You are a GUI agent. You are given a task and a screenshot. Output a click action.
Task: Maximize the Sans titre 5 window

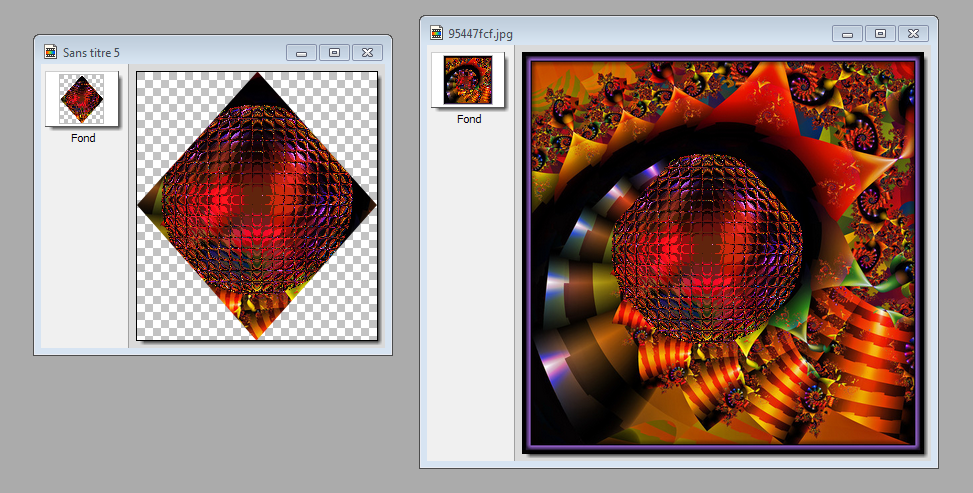[x=334, y=52]
